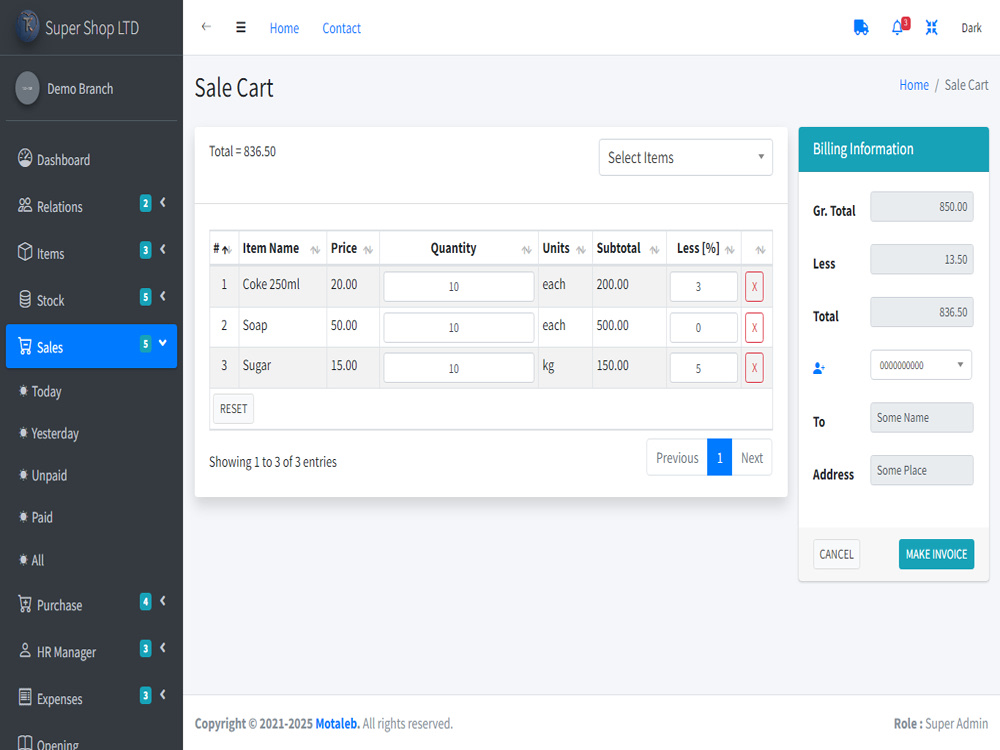This screenshot has height=750, width=1000.
Task: Click the Stock badge showing 5
Action: coord(145,297)
